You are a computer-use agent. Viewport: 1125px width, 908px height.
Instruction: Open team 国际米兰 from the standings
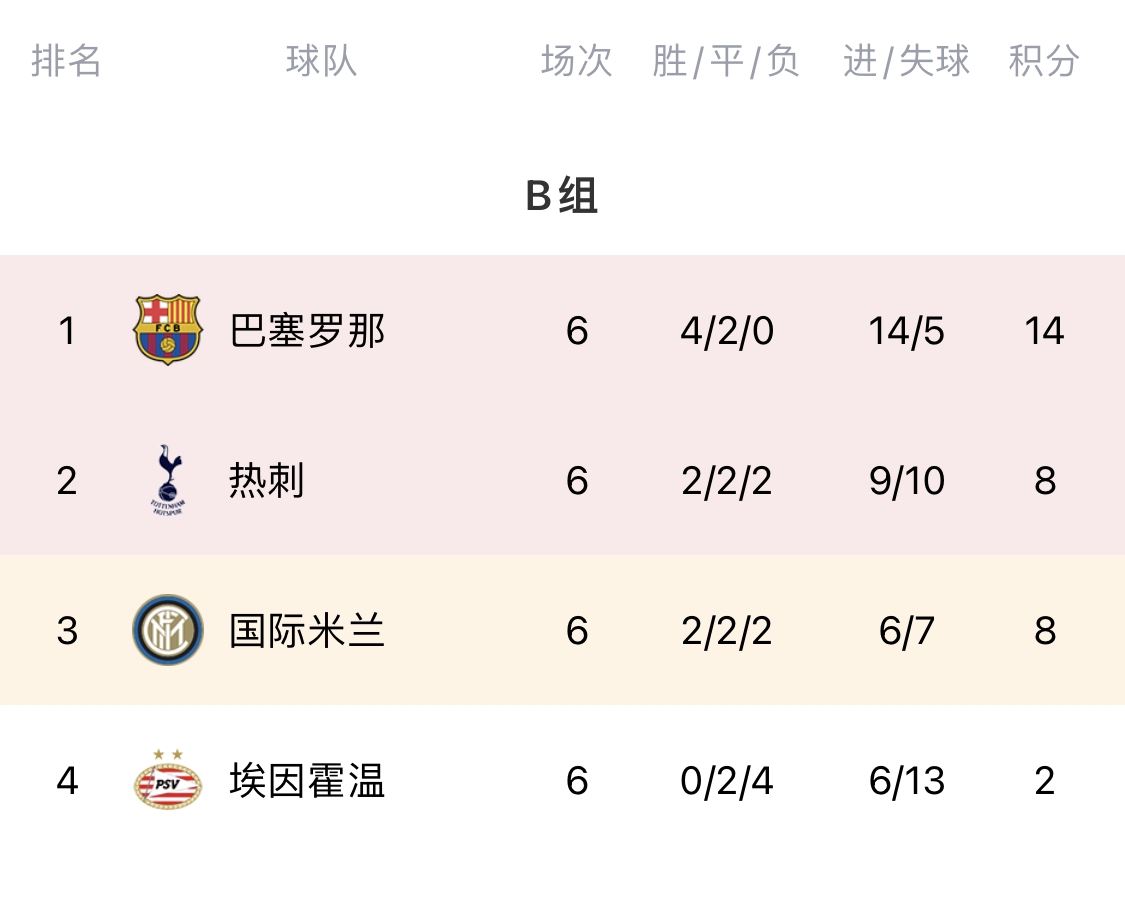(x=307, y=630)
